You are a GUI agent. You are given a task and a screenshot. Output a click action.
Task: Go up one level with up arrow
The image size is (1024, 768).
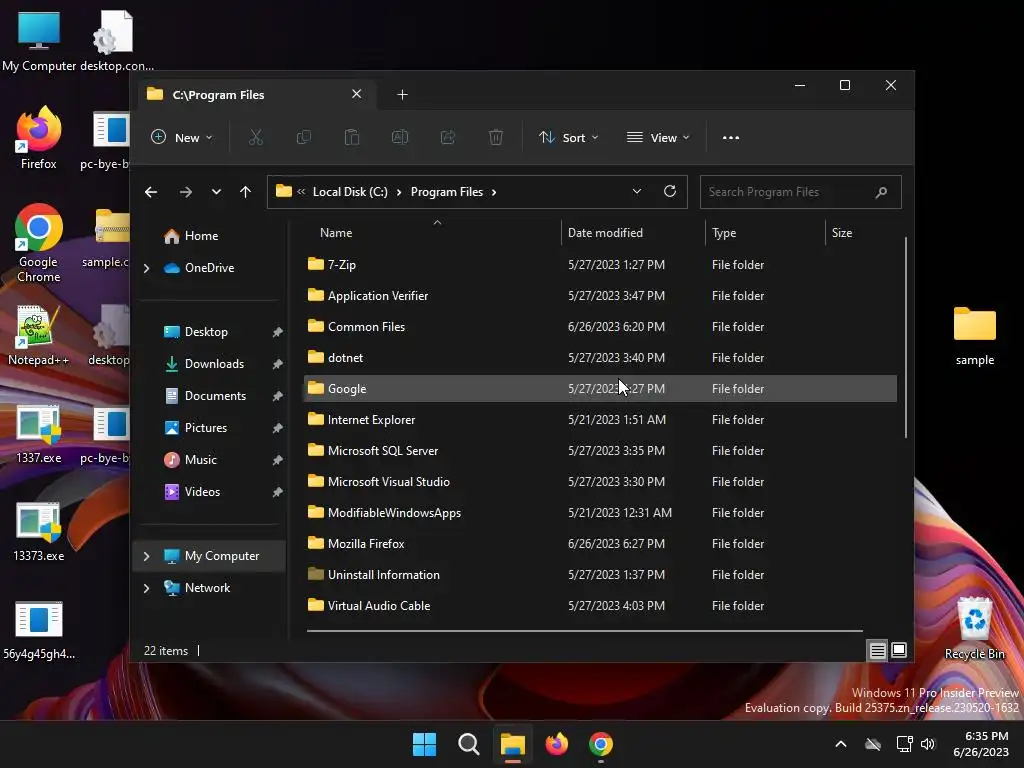pos(246,192)
